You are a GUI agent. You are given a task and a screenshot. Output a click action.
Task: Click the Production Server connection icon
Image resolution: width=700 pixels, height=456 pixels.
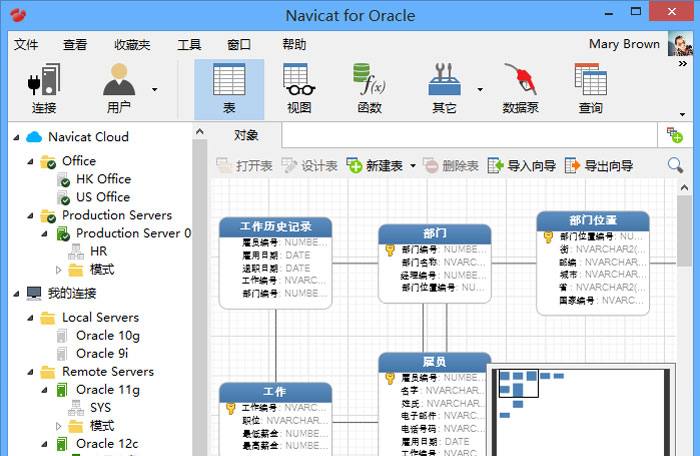[x=63, y=233]
